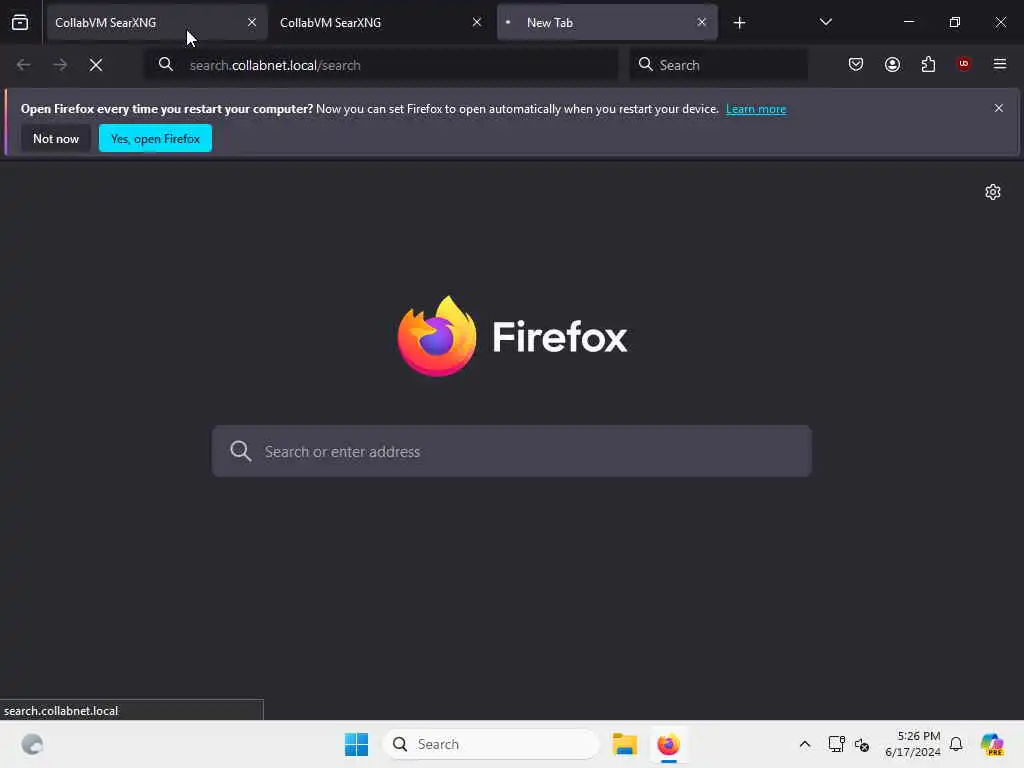Restore down the Firefox window
Viewport: 1024px width, 768px height.
[x=955, y=22]
